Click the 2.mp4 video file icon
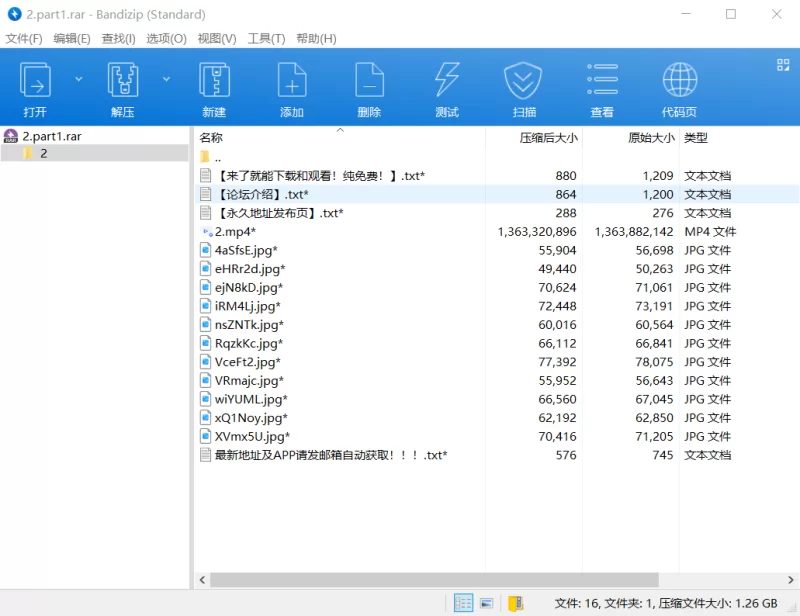The width and height of the screenshot is (800, 616). click(206, 232)
